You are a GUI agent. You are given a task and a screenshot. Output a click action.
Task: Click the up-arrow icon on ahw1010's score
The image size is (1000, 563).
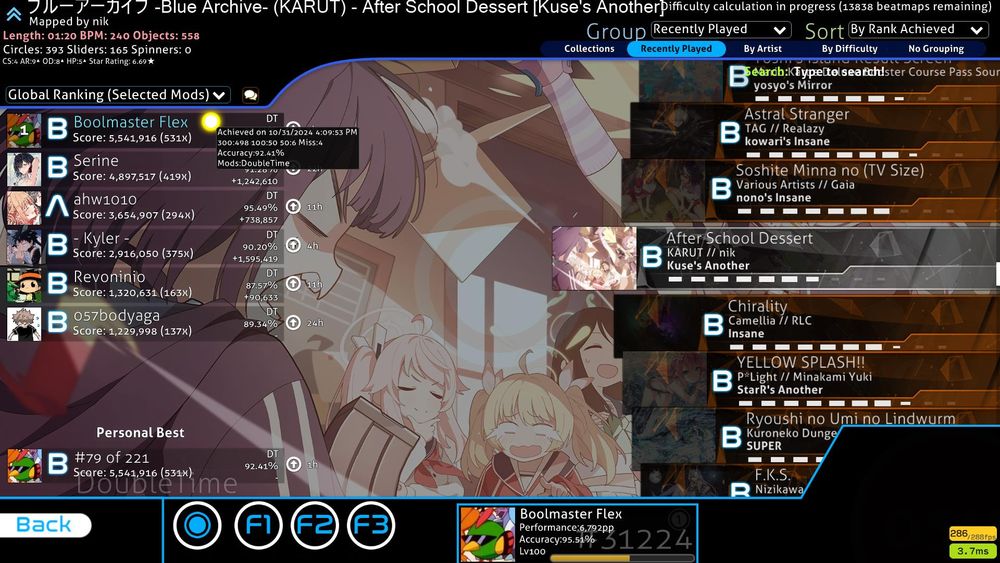[293, 207]
